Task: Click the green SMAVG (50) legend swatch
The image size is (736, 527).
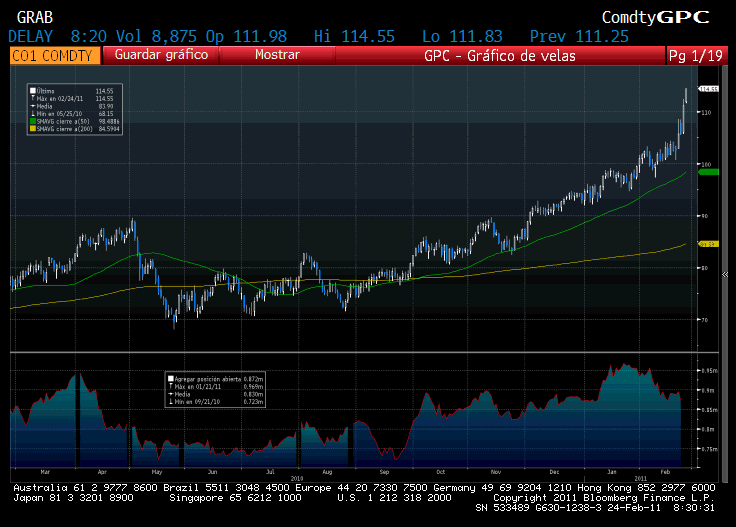Action: pos(33,121)
